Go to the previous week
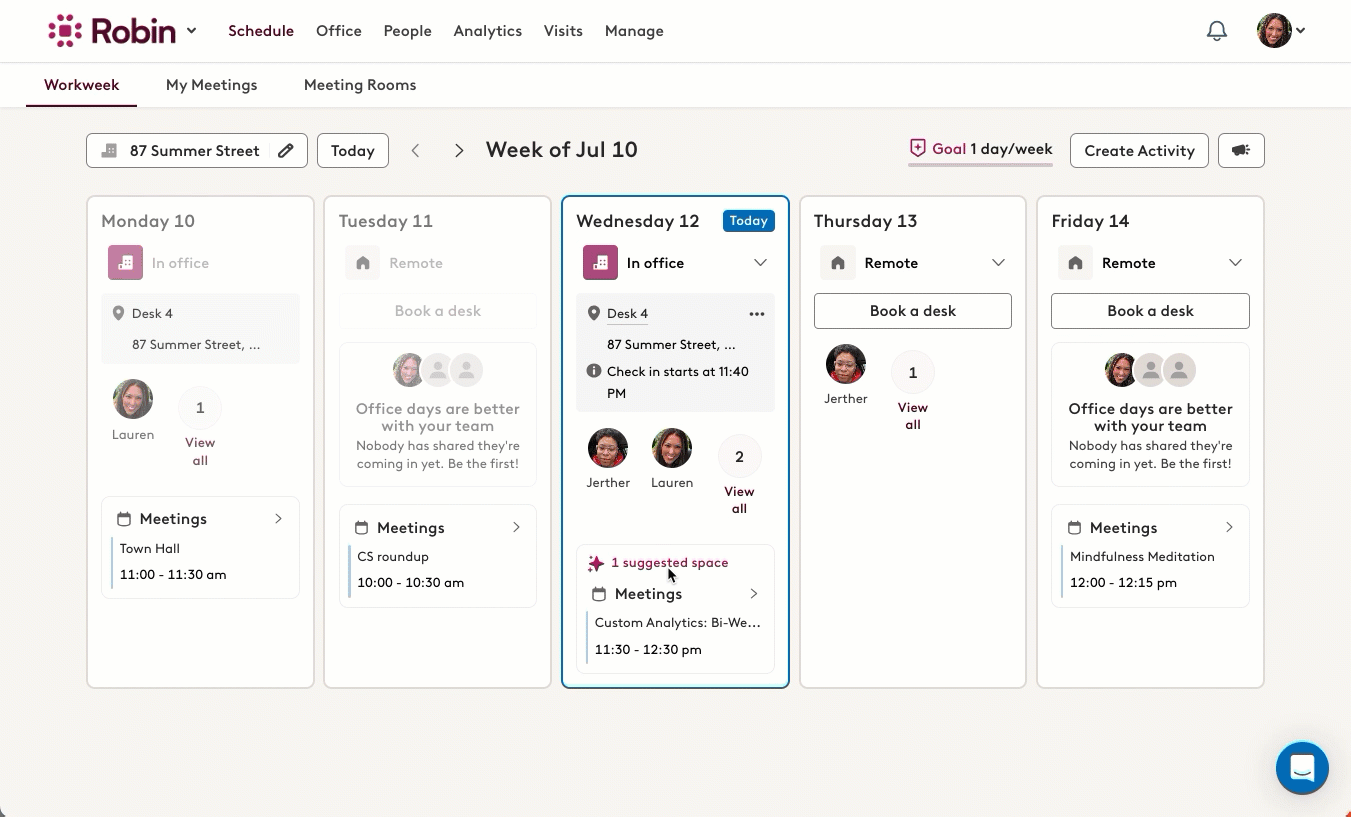 416,151
